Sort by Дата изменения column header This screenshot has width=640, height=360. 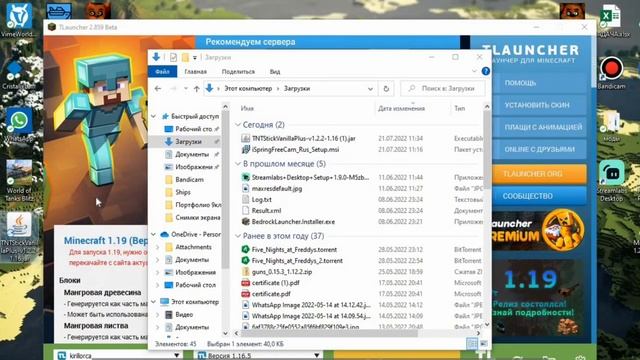point(401,109)
